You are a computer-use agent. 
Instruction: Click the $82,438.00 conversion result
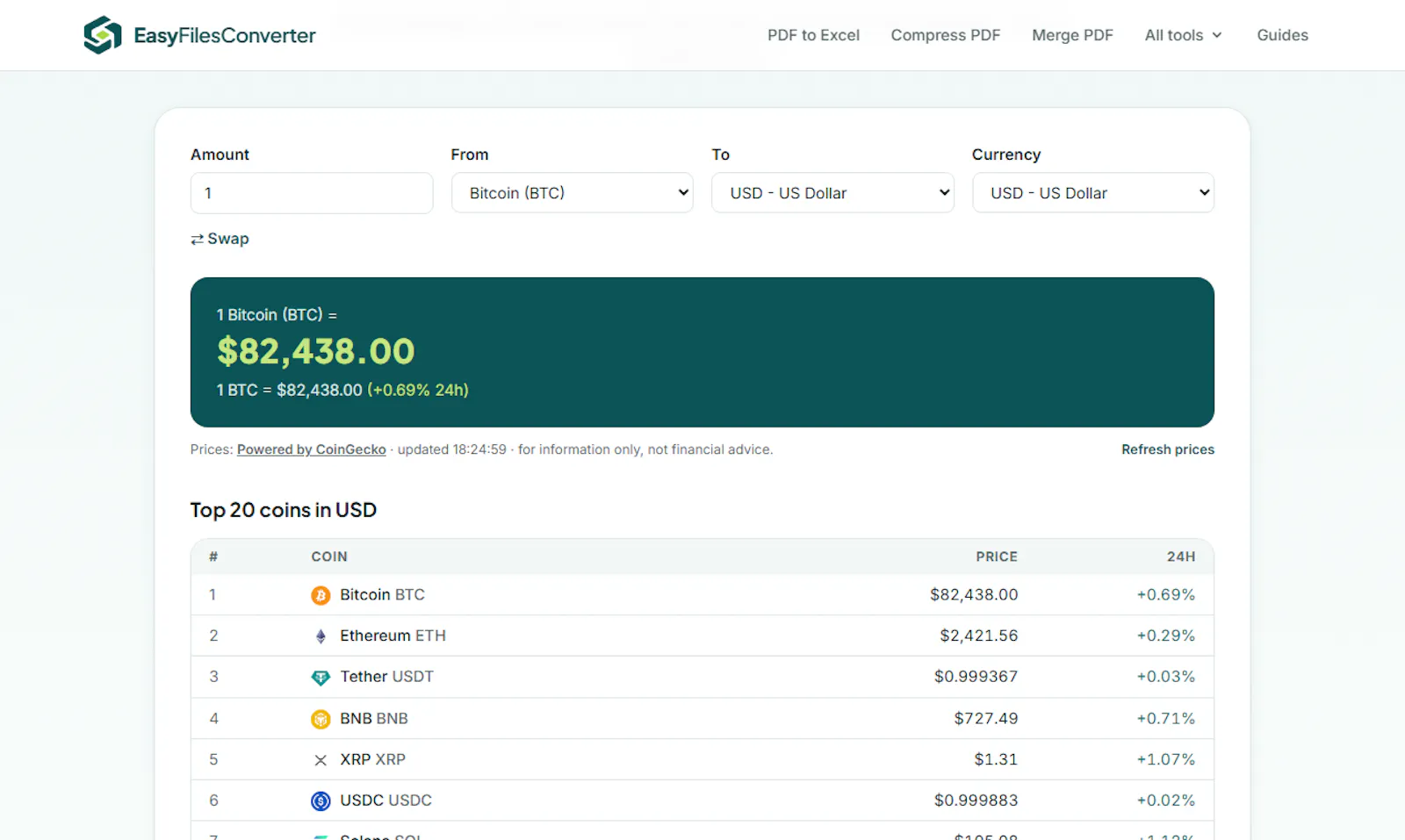[x=315, y=351]
